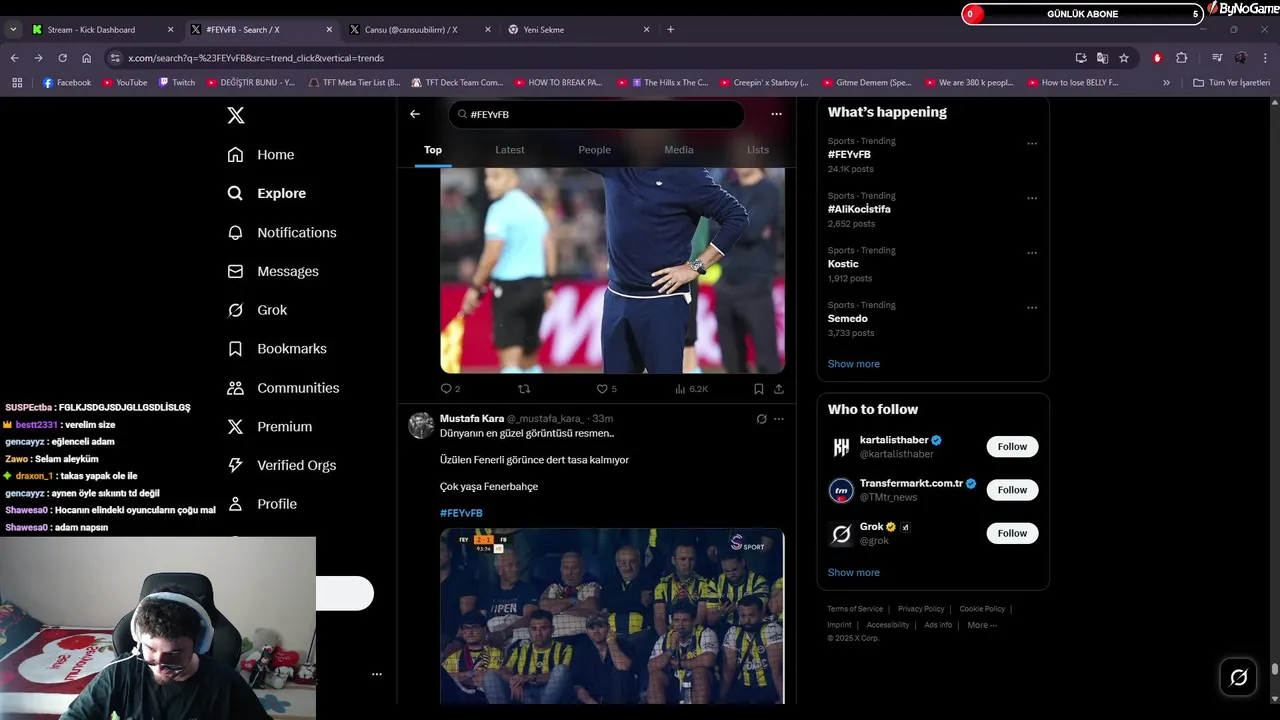Open the tab search dropdown arrow

13,30
